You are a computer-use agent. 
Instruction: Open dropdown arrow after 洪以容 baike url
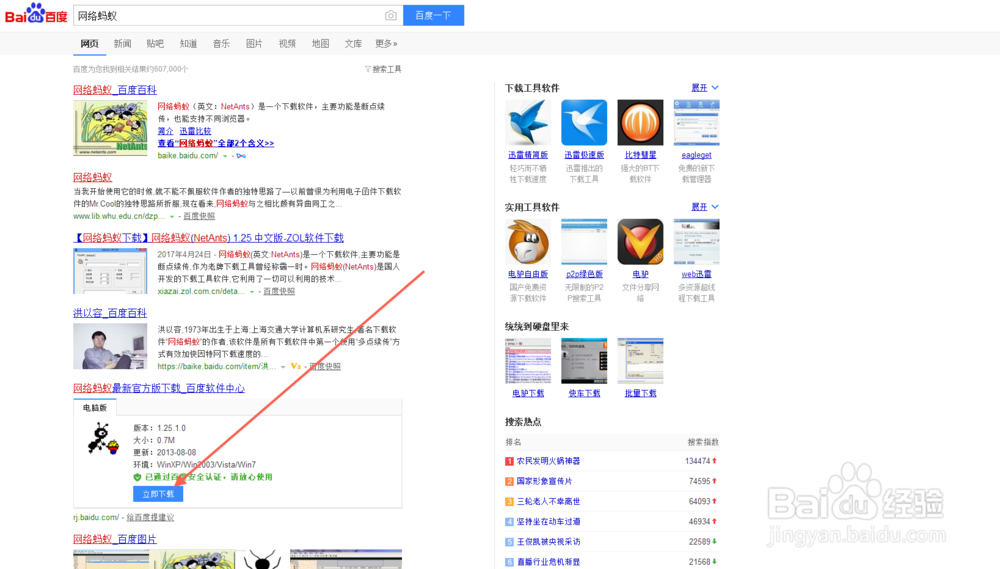click(283, 367)
